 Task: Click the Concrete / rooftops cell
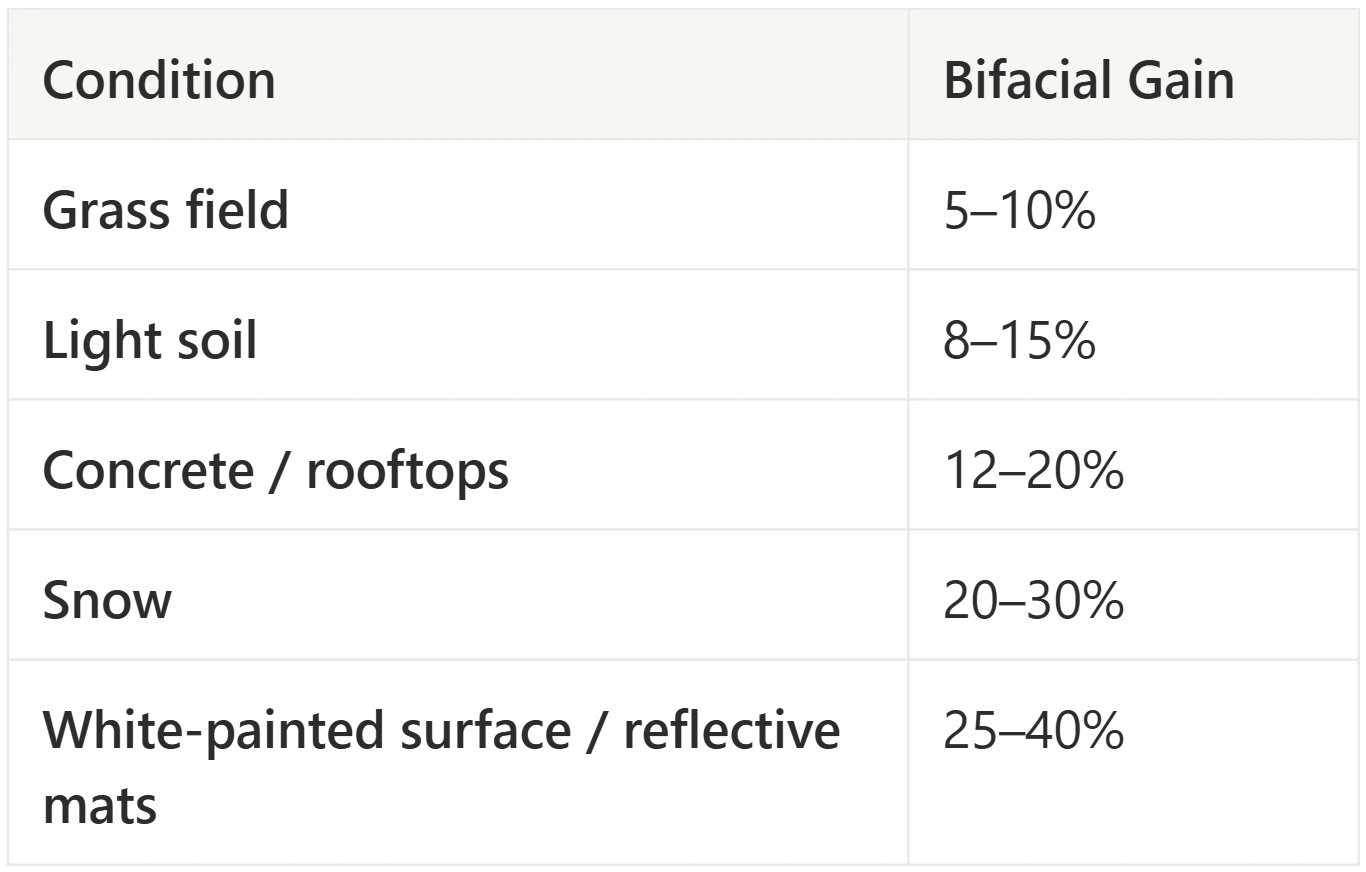point(458,464)
